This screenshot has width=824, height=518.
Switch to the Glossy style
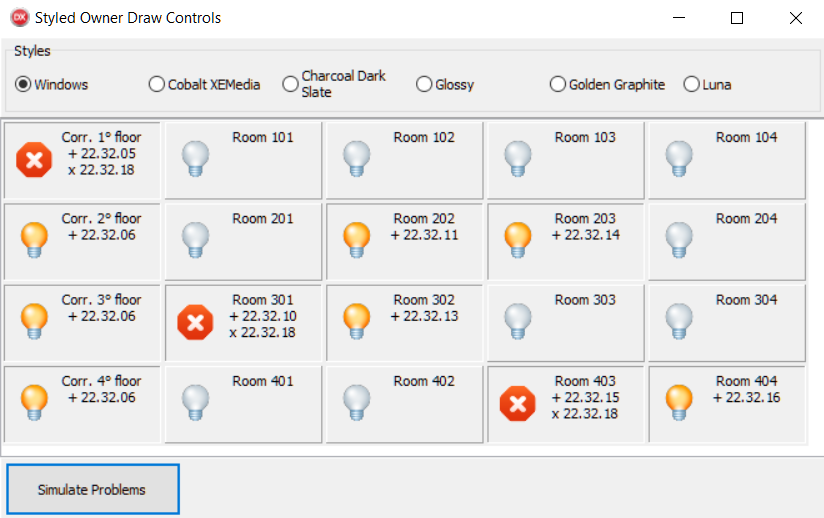[x=424, y=85]
